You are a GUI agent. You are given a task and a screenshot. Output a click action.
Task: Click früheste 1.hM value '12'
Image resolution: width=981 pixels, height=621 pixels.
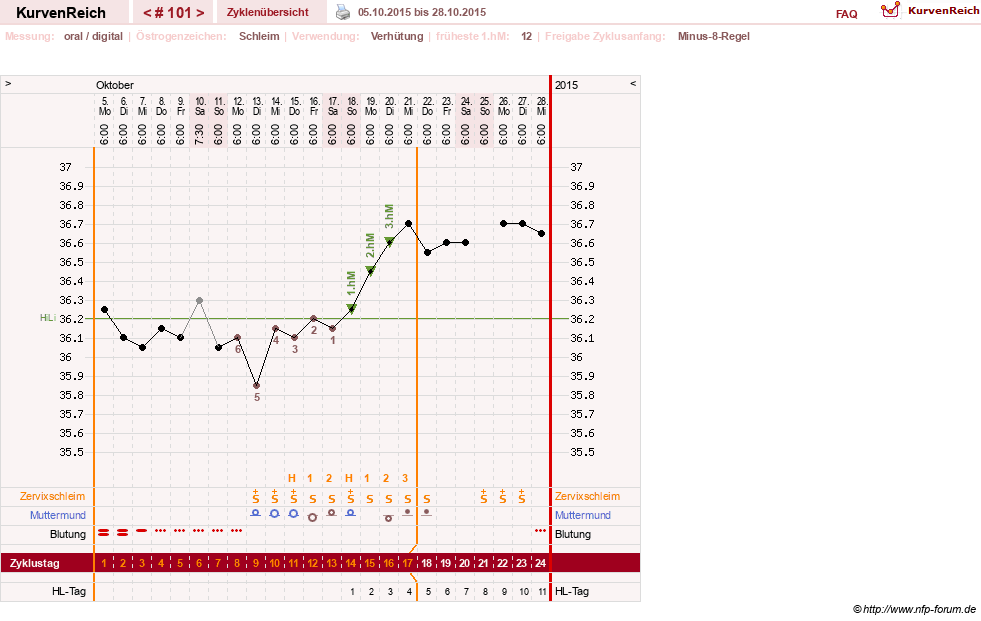click(x=526, y=36)
